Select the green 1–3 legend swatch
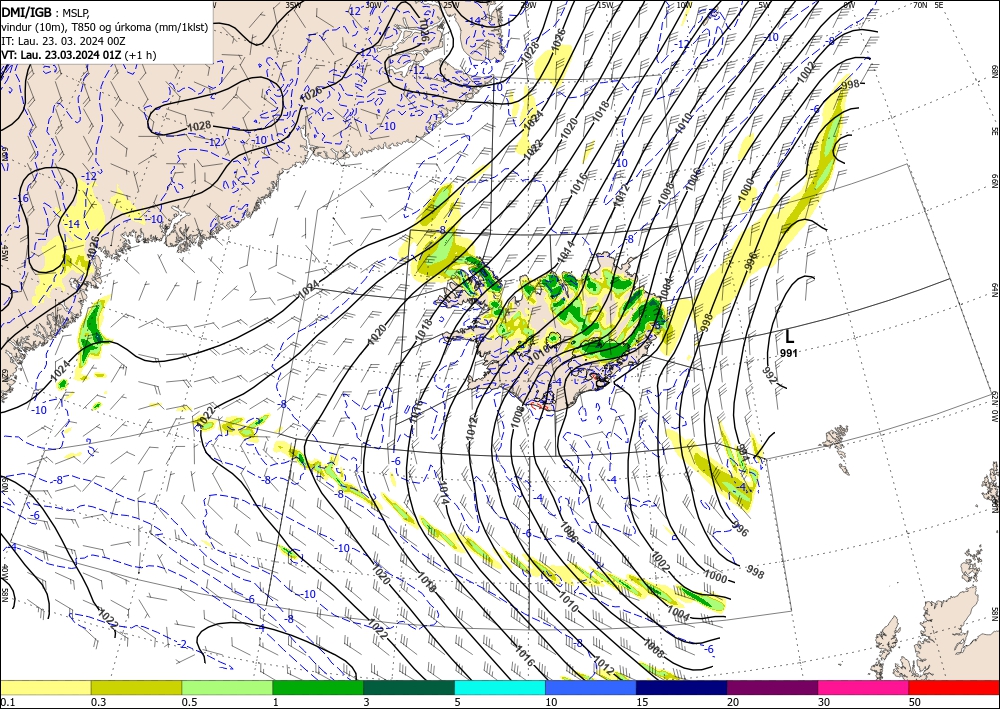 click(x=318, y=687)
